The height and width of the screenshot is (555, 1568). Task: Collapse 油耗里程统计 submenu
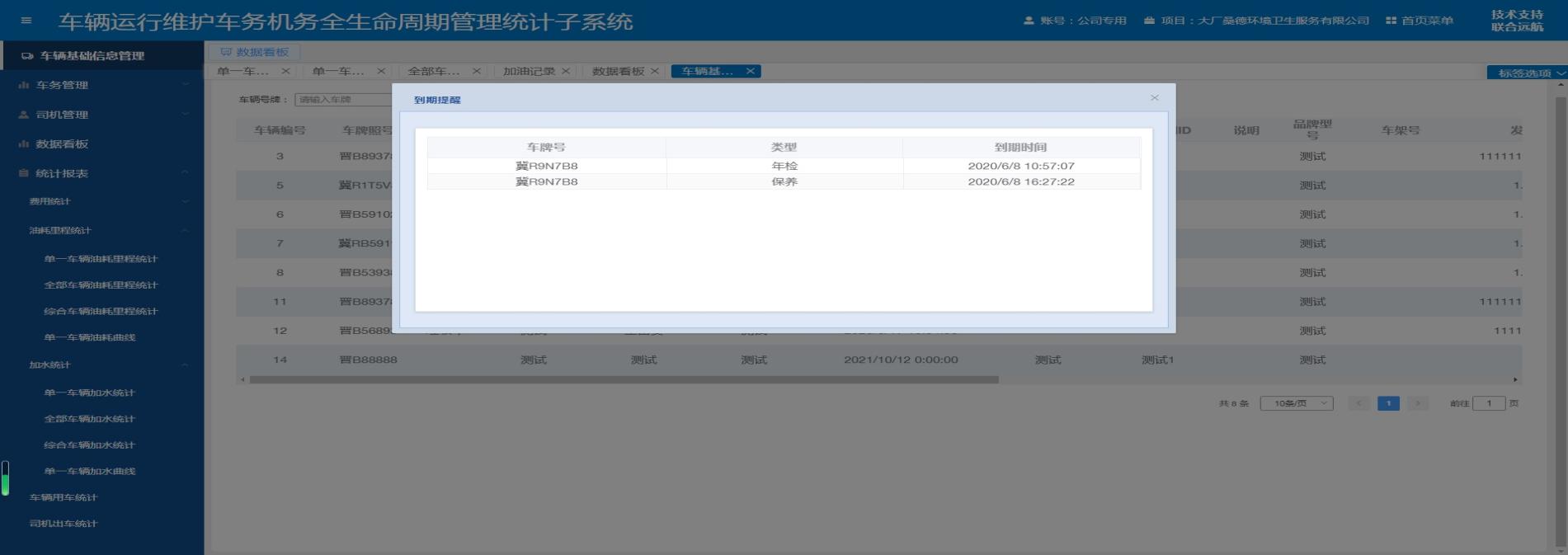tap(102, 230)
